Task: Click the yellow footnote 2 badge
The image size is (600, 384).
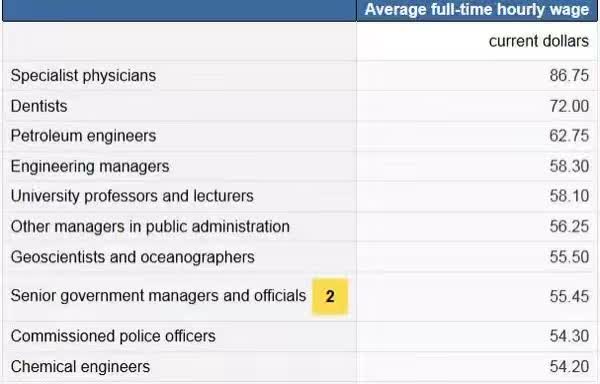Action: [330, 296]
